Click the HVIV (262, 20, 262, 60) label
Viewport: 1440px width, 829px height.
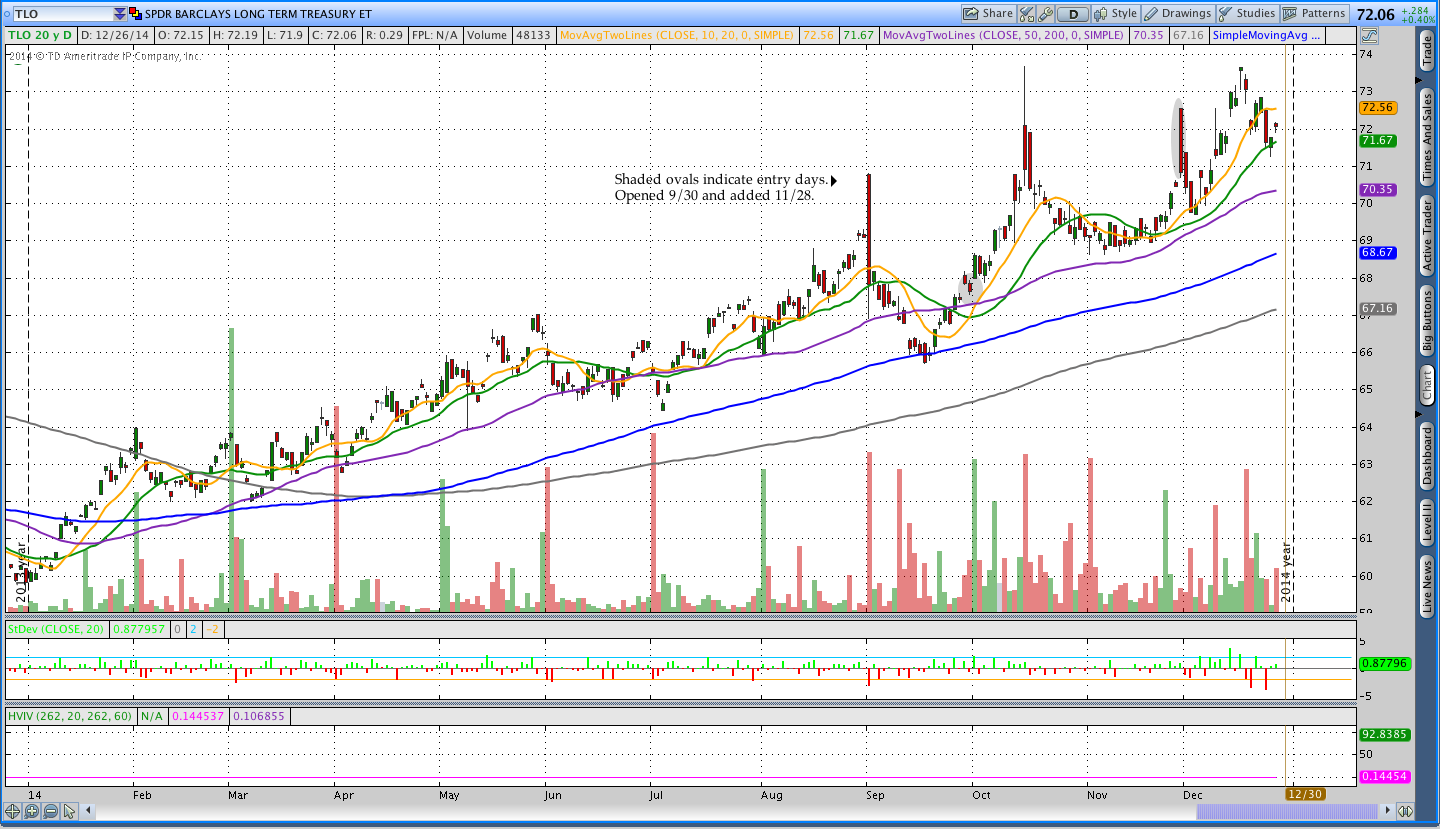click(x=70, y=716)
